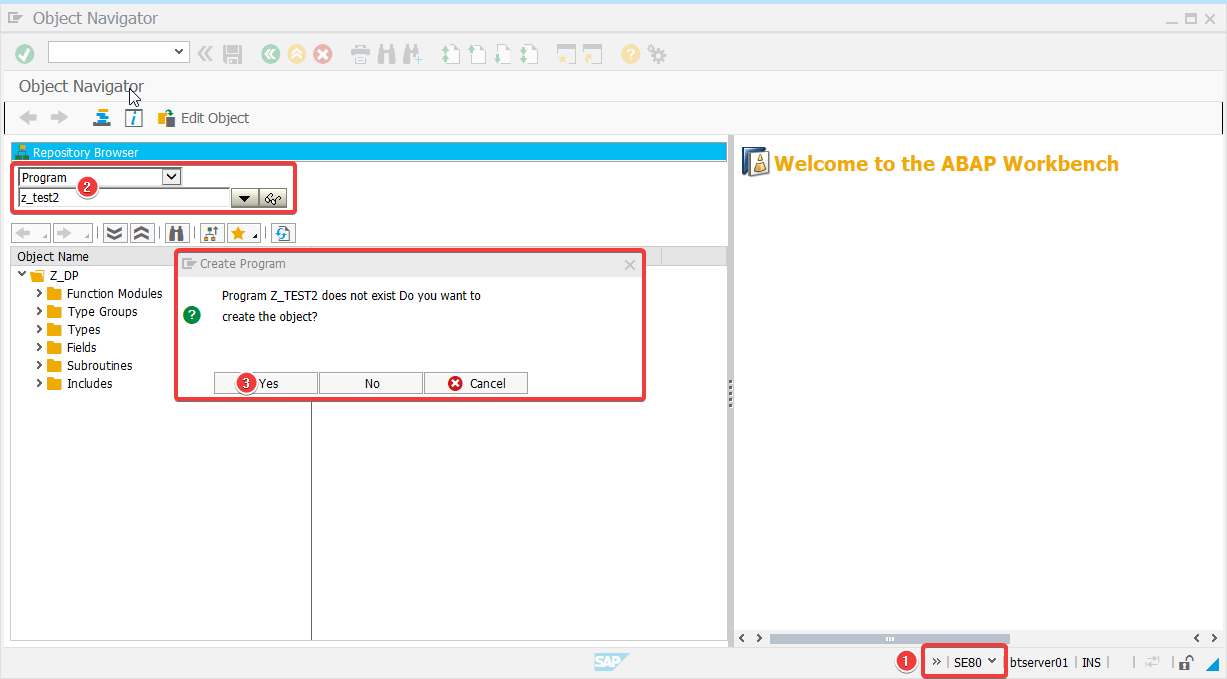The height and width of the screenshot is (679, 1227).
Task: Collapse the Z_DP folder node
Action: (22, 275)
